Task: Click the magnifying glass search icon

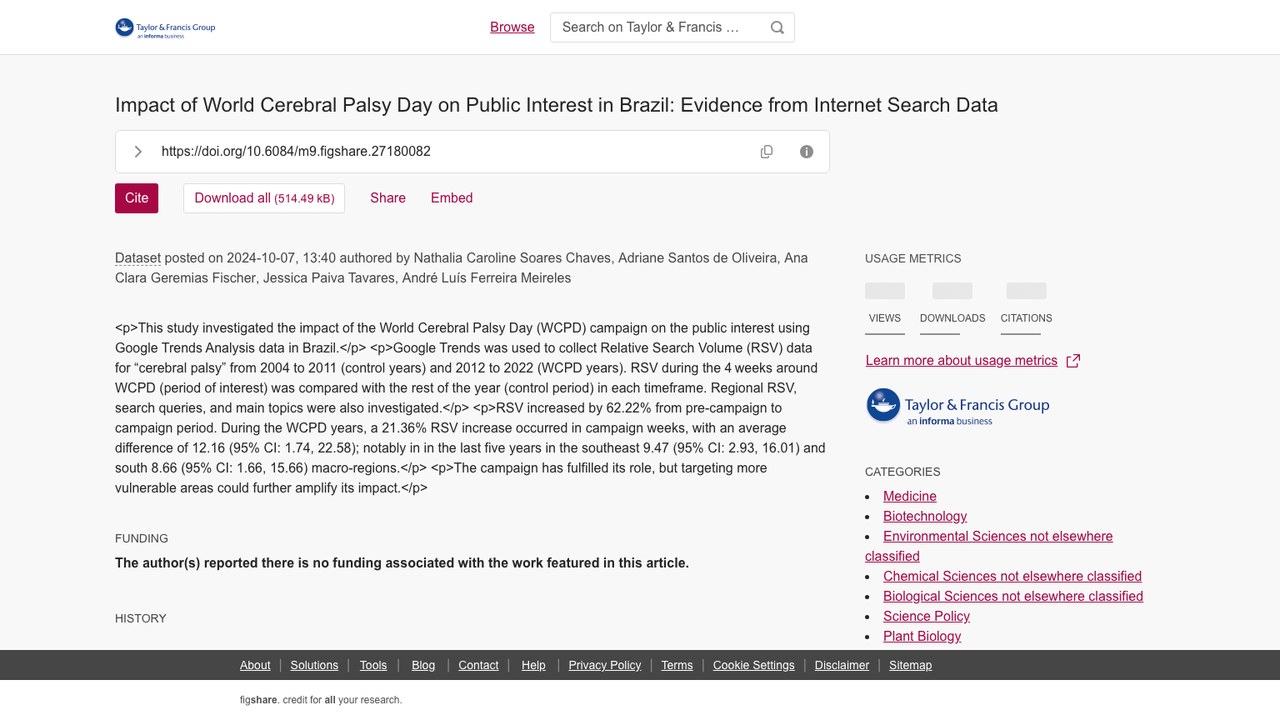Action: (x=777, y=28)
